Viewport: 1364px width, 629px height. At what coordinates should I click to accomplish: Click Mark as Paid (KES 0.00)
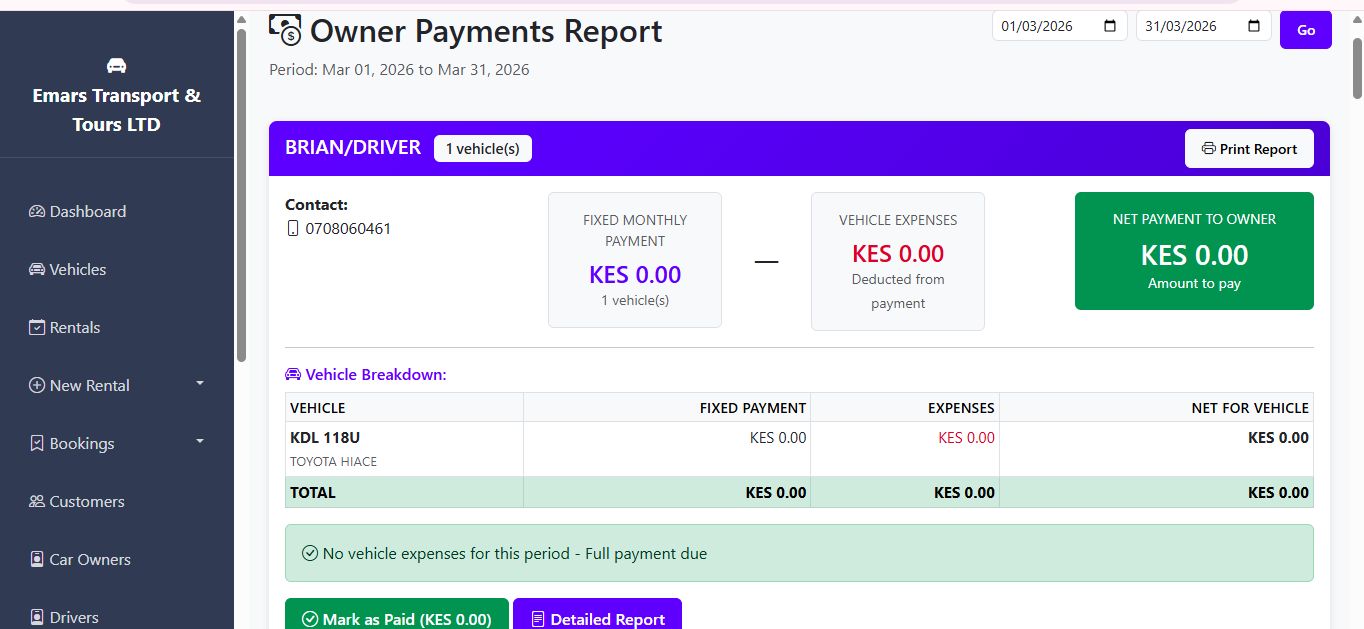[397, 618]
